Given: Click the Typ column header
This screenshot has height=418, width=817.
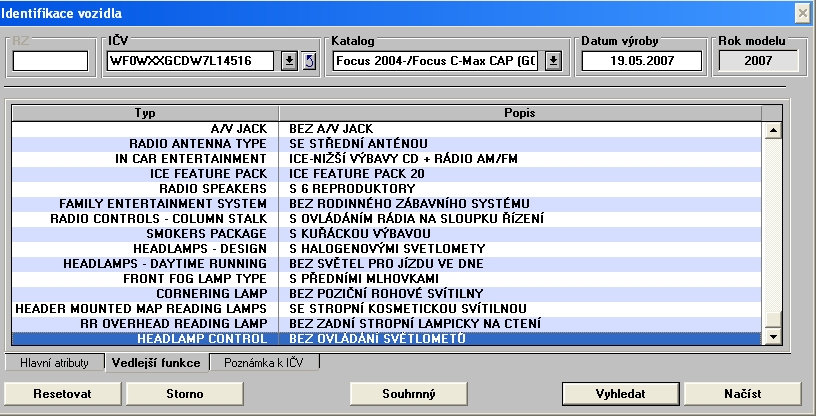Looking at the screenshot, I should pos(145,112).
